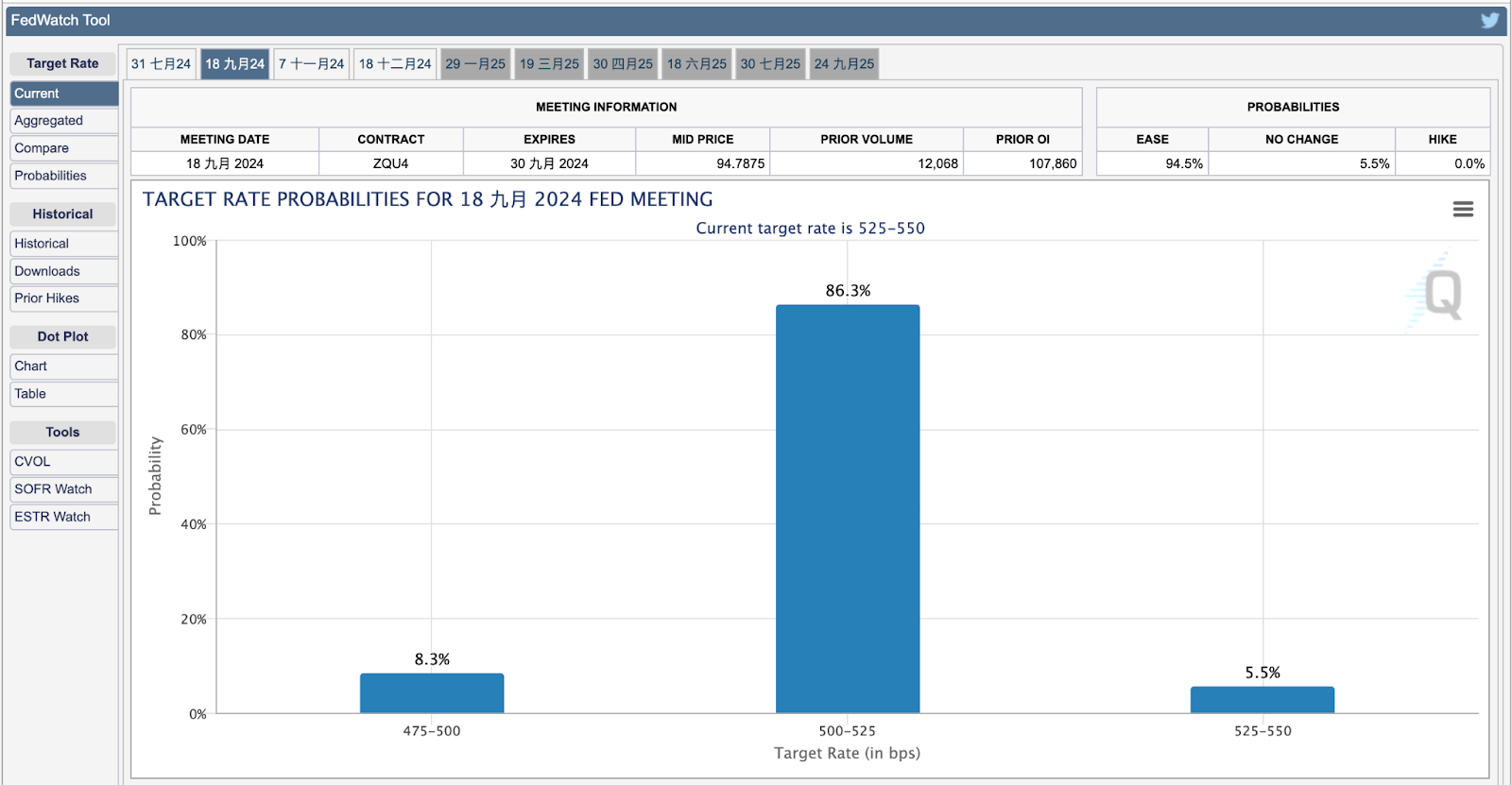Click the 30 九月 2024 expires cell
This screenshot has width=1512, height=785.
point(549,163)
